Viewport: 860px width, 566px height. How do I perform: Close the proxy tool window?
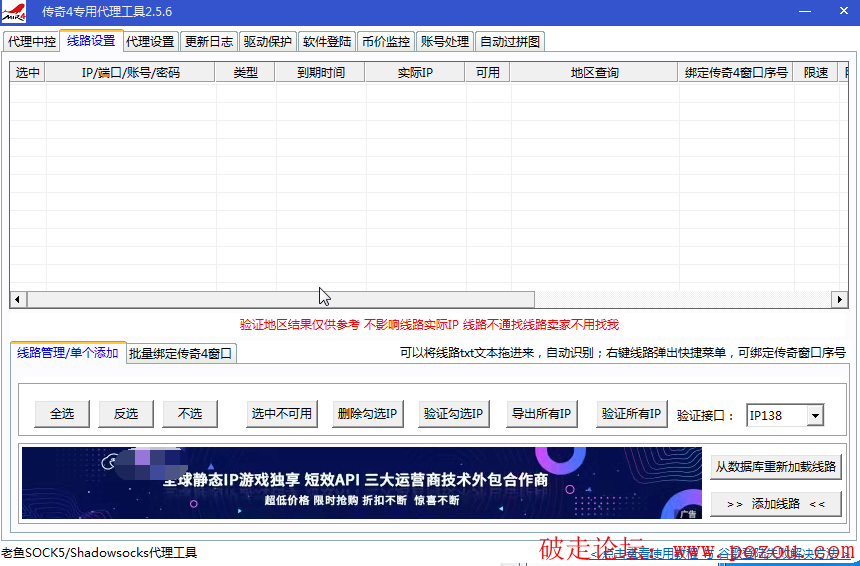click(844, 11)
